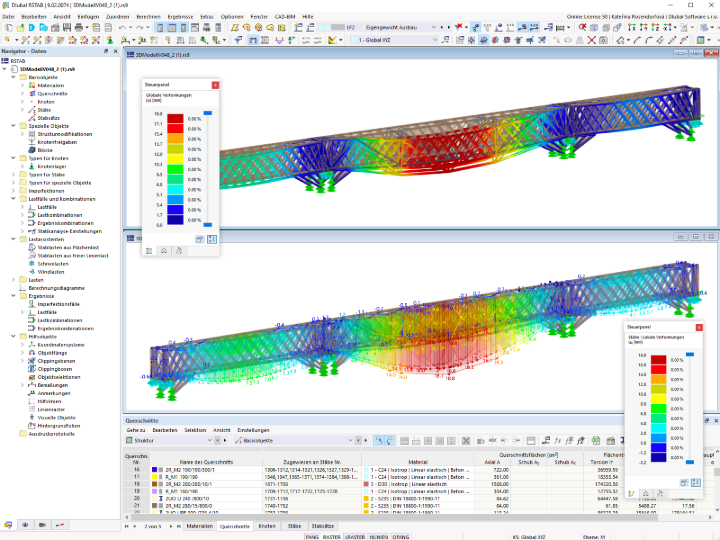Toggle options button at bottom of upper Steuerpanel
The width and height of the screenshot is (720, 540).
tap(212, 239)
